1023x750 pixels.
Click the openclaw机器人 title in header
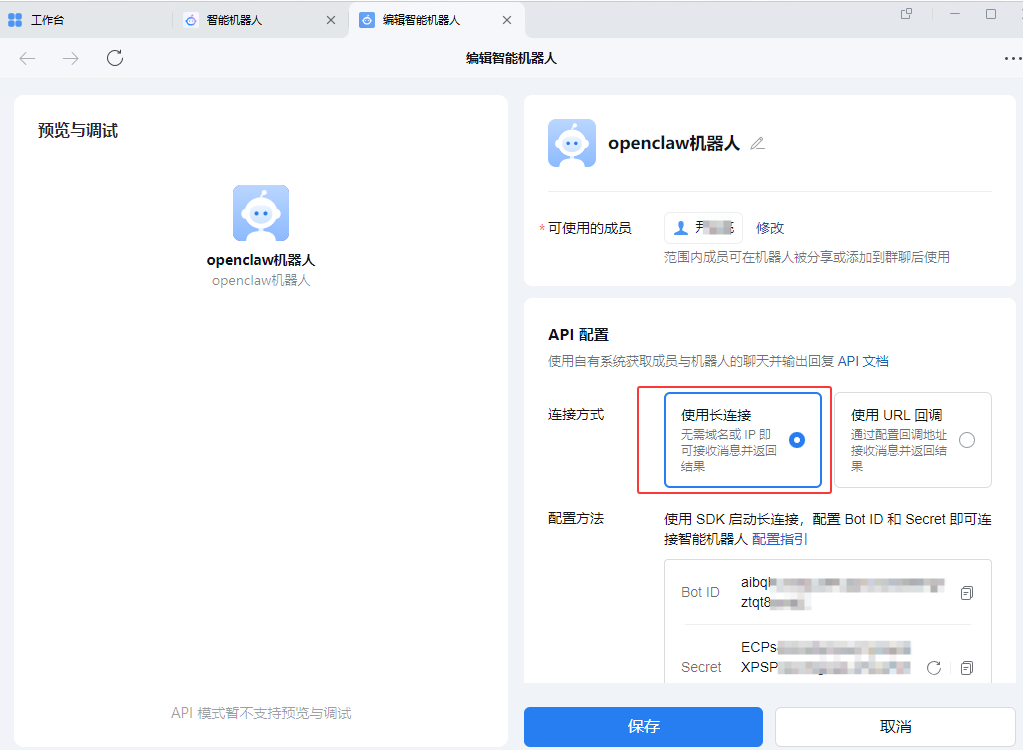pyautogui.click(x=674, y=143)
